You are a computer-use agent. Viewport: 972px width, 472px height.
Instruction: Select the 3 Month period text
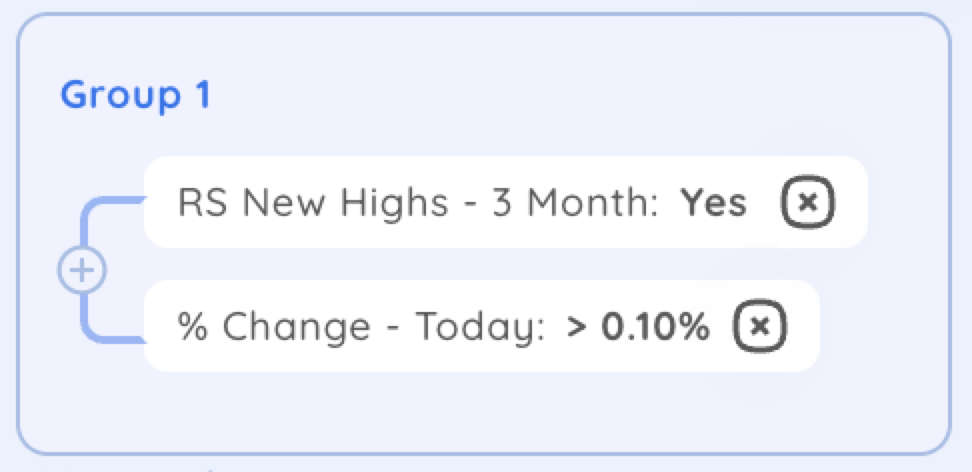point(575,203)
